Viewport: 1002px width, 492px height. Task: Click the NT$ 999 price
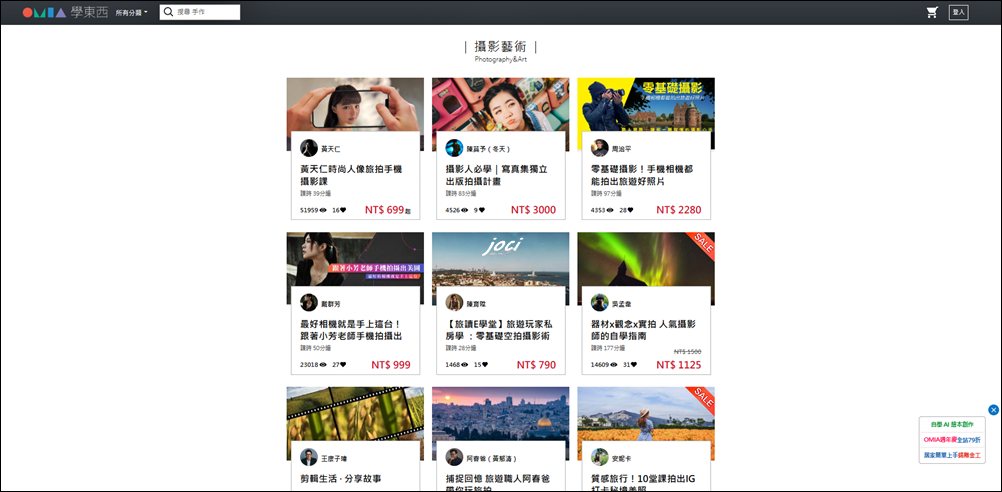pos(391,365)
